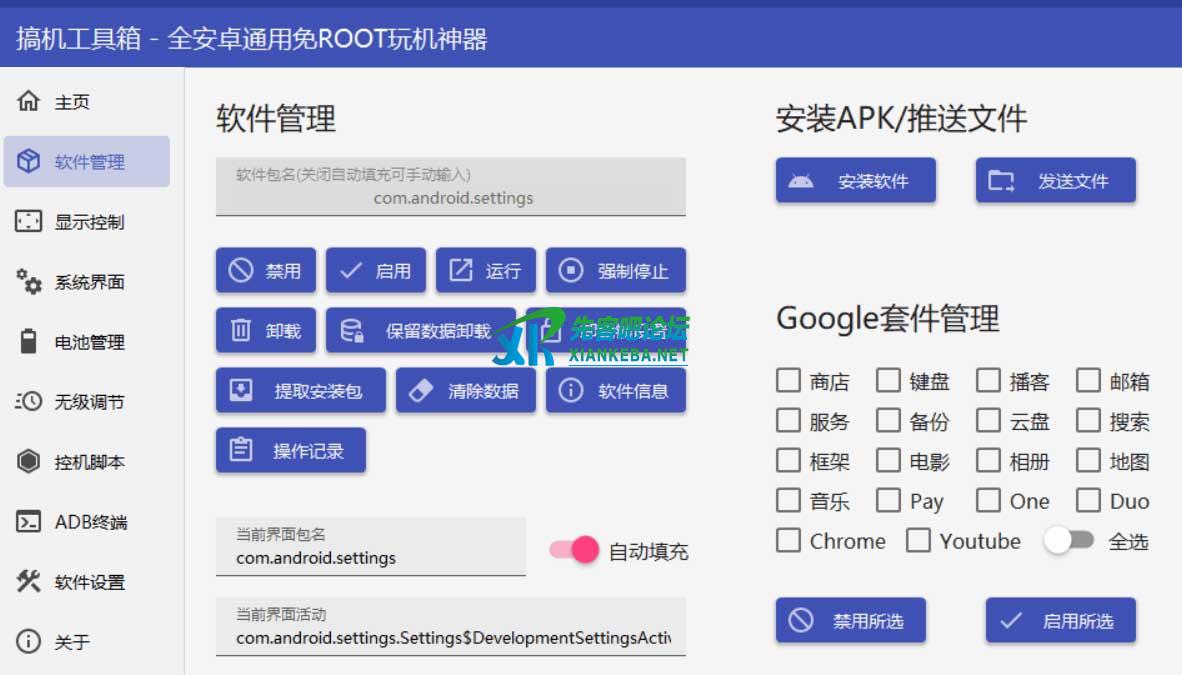Click the folder icon on 发送文件 button
The image size is (1182, 675).
tap(1001, 181)
